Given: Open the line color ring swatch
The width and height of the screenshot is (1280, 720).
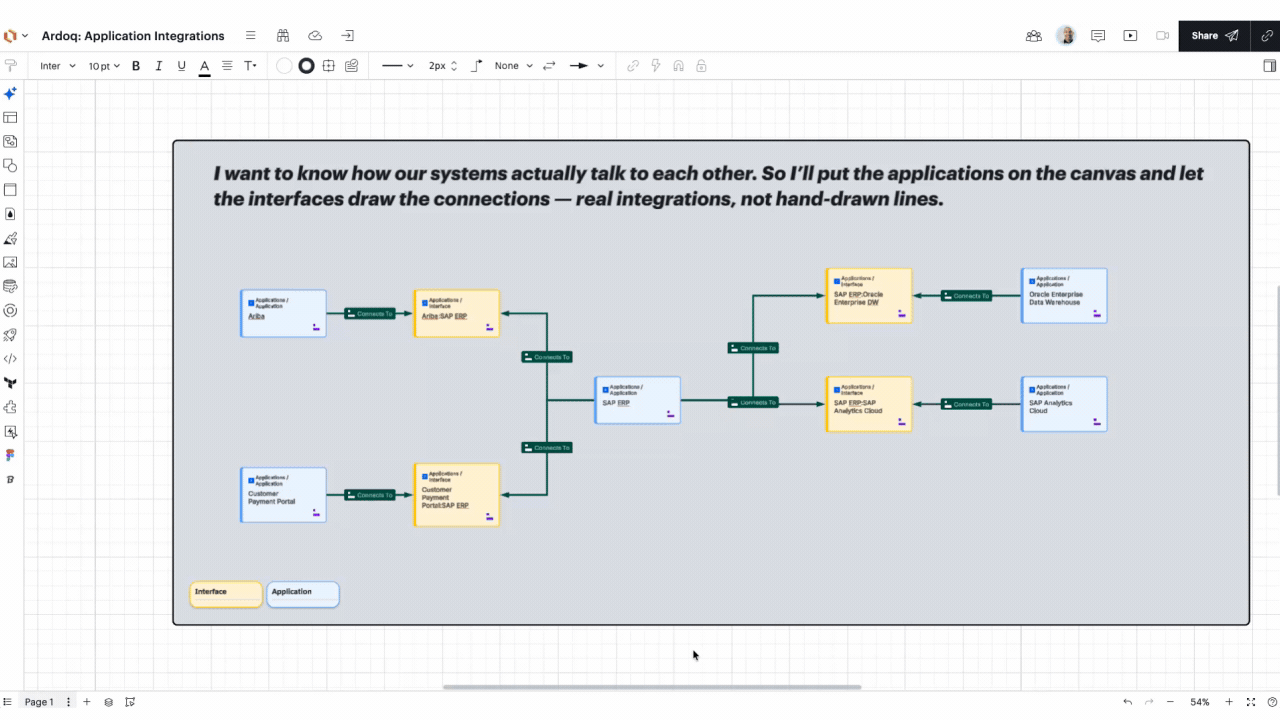Looking at the screenshot, I should tap(306, 66).
